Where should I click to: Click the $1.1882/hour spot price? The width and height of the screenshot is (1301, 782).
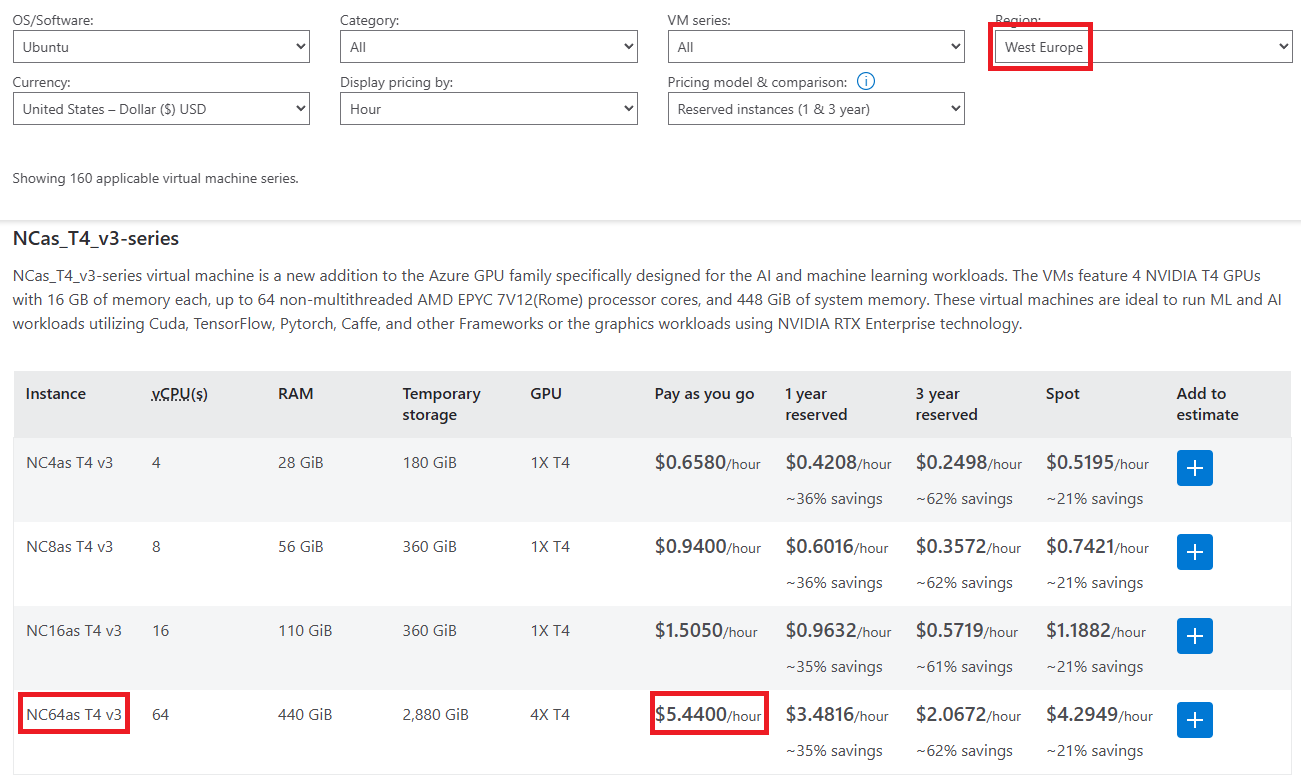(1096, 631)
